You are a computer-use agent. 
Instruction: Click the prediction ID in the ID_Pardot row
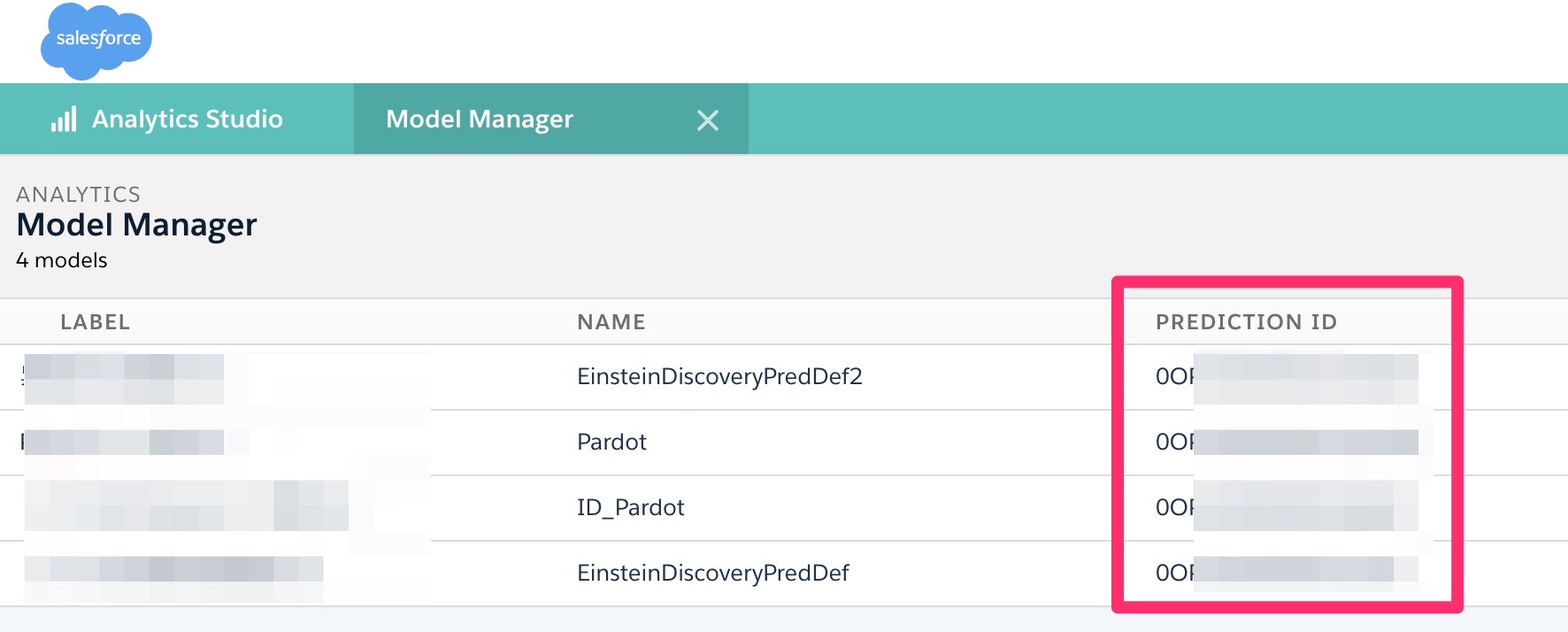point(1287,507)
